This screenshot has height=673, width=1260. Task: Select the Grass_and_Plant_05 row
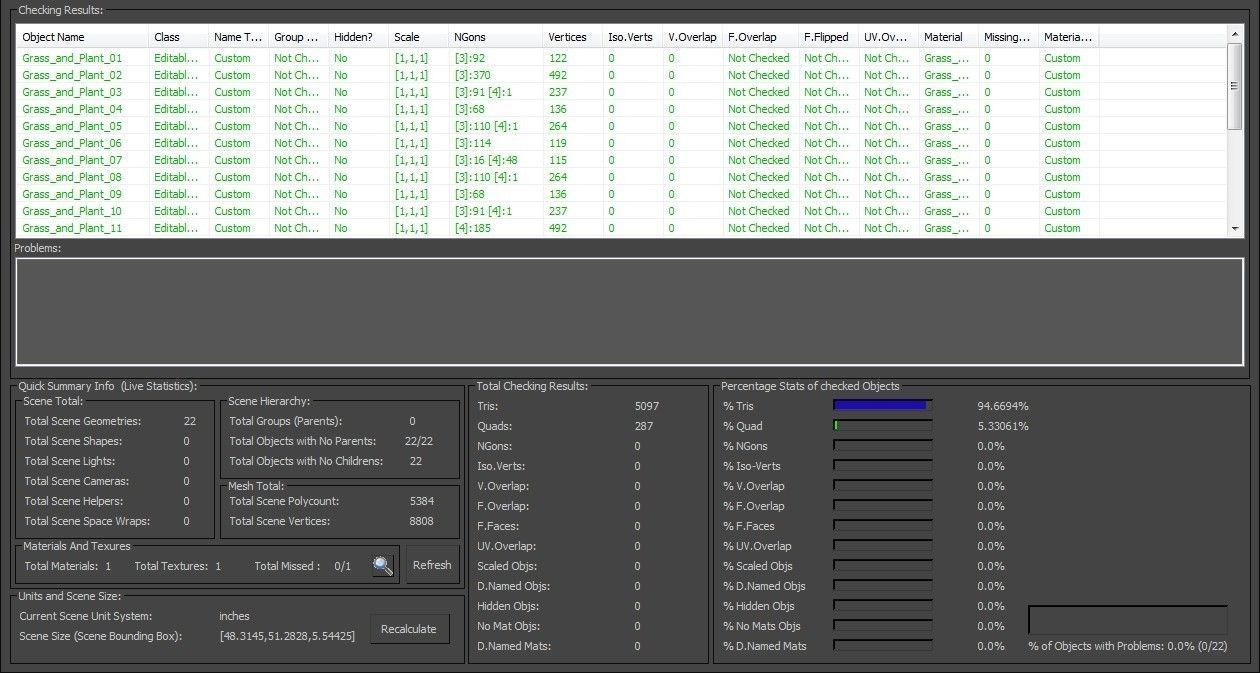tap(622, 126)
